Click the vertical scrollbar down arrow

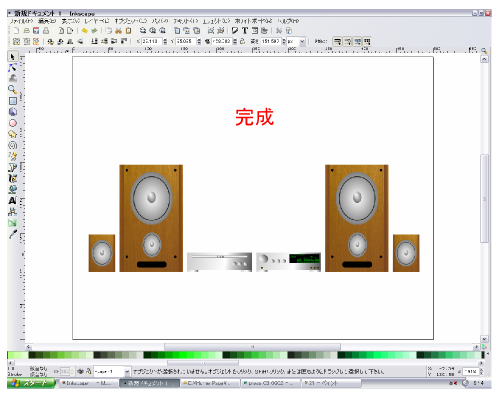coord(484,339)
